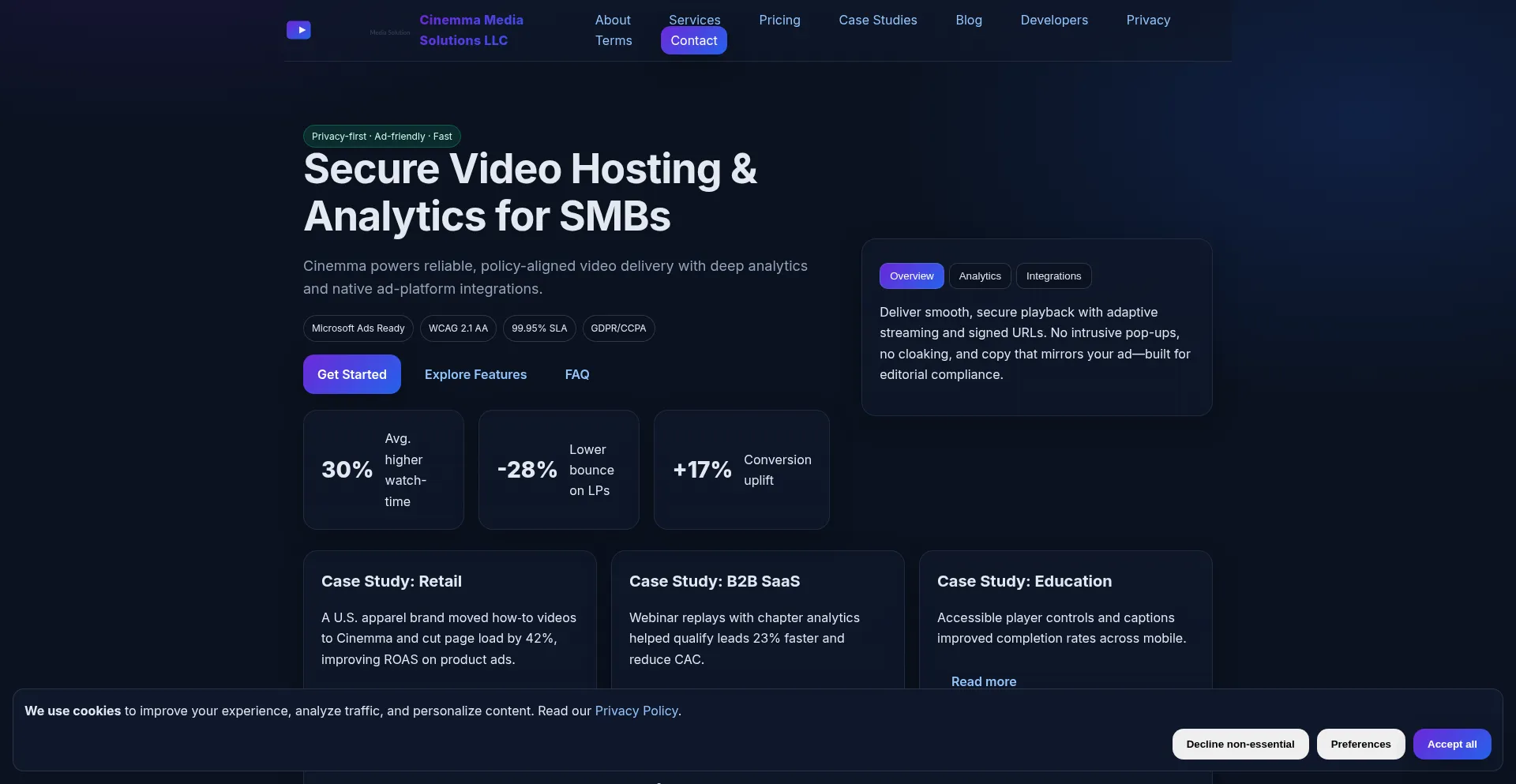This screenshot has height=784, width=1516.
Task: Go to the Pricing page
Action: (x=779, y=20)
